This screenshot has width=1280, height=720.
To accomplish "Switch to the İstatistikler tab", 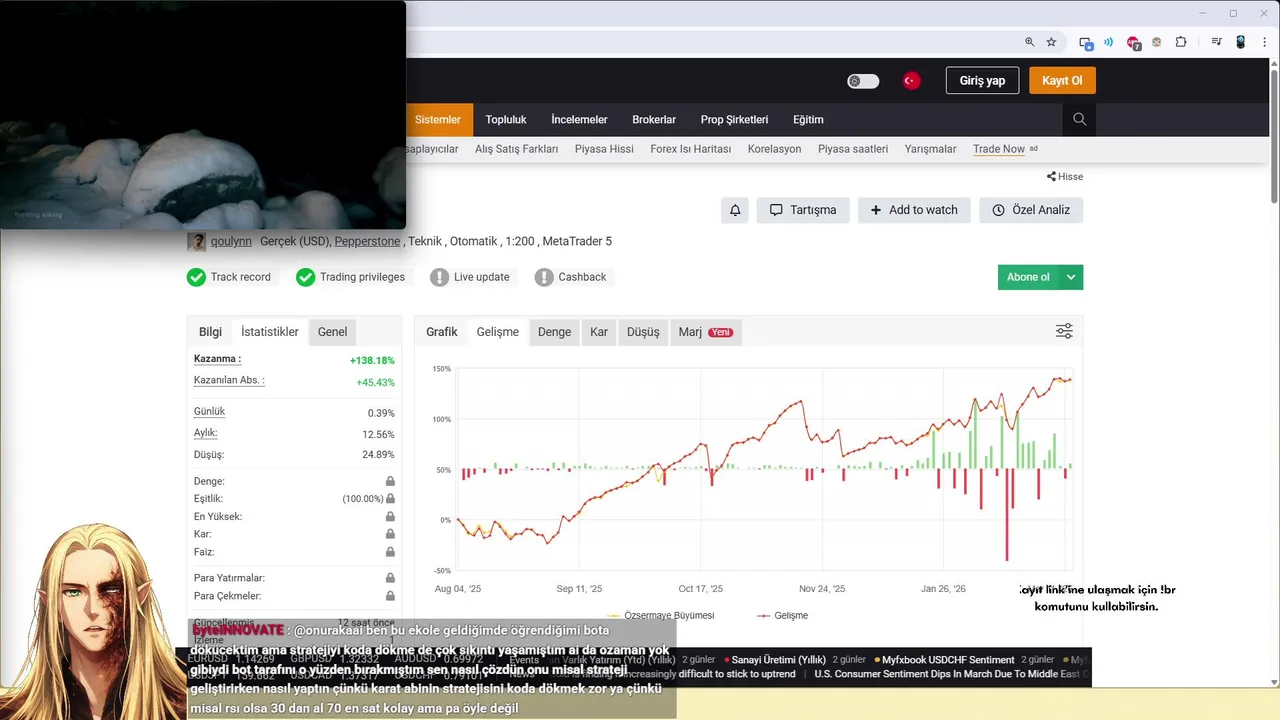I will click(x=270, y=332).
